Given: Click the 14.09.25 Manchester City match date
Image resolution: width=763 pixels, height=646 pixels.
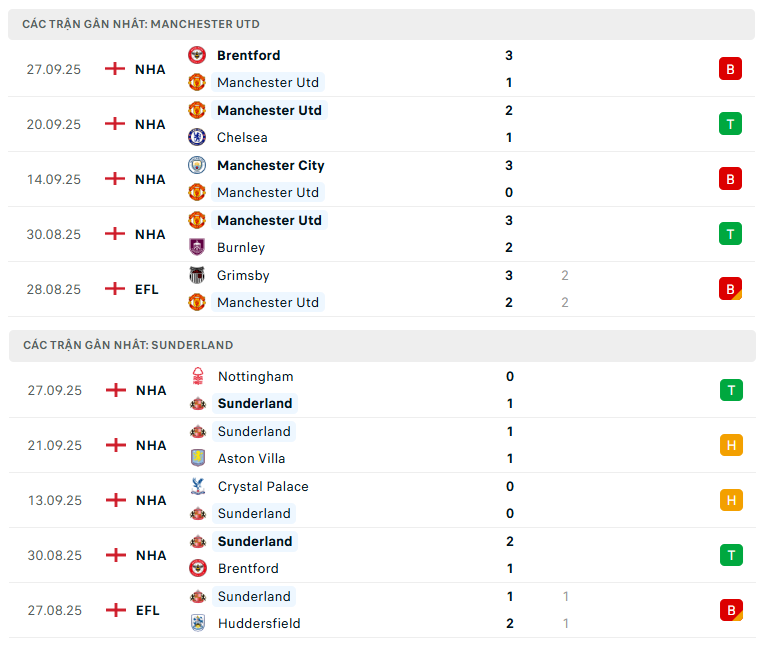Looking at the screenshot, I should 54,179.
